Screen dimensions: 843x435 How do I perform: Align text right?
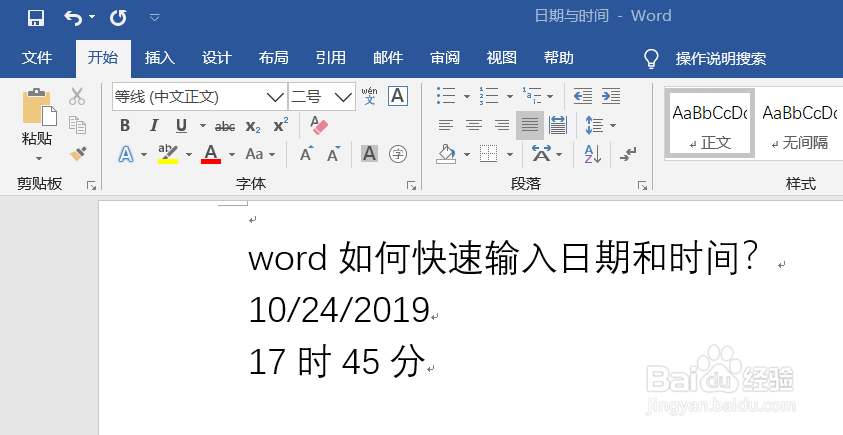502,126
